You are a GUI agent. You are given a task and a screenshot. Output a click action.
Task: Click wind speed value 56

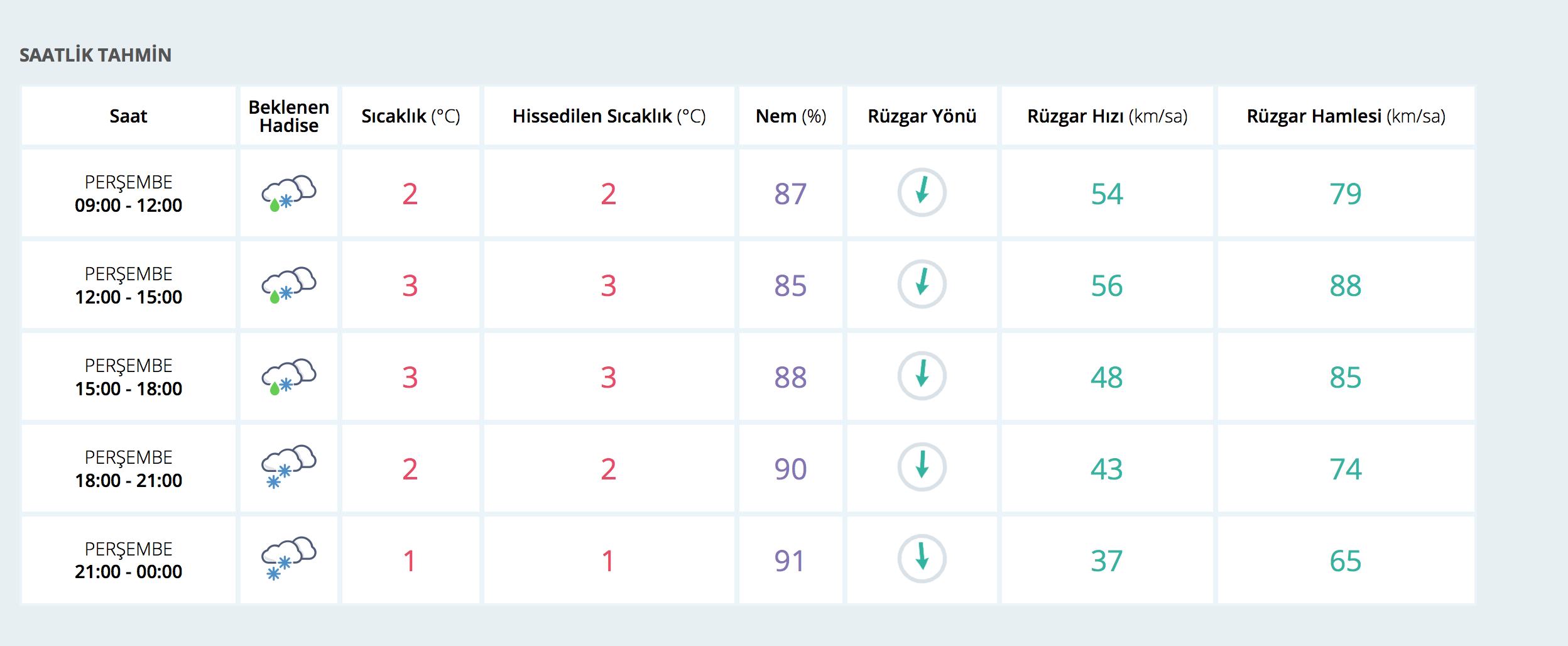tap(1106, 286)
